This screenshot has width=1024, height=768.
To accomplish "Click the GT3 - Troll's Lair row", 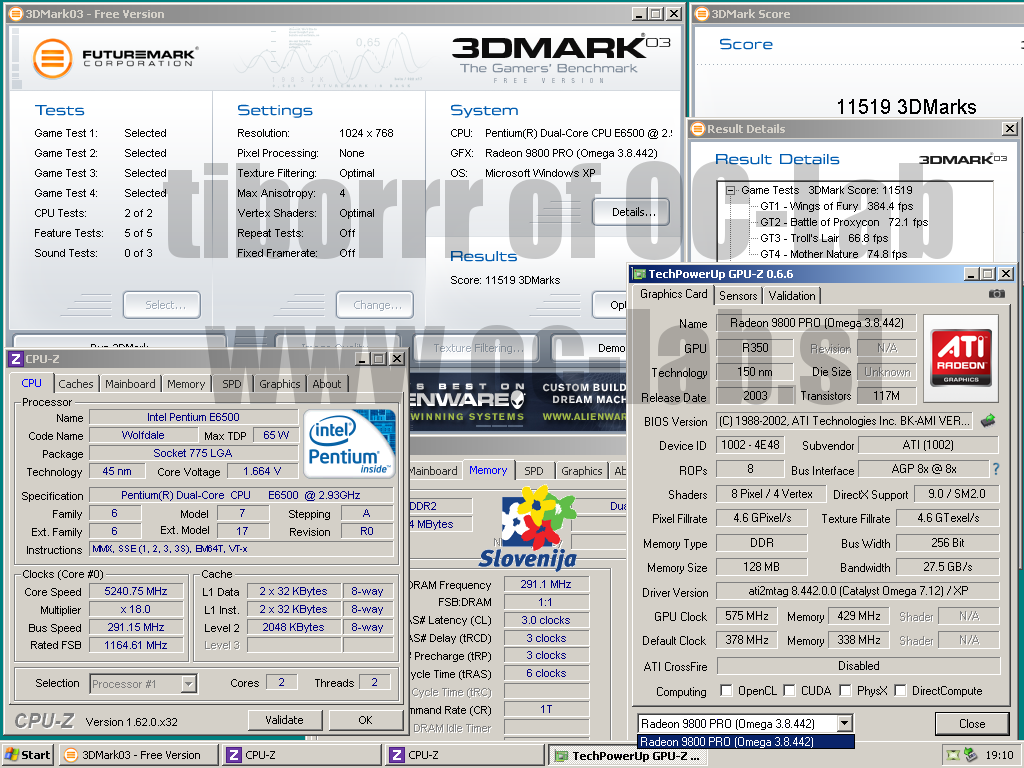I will [x=824, y=238].
